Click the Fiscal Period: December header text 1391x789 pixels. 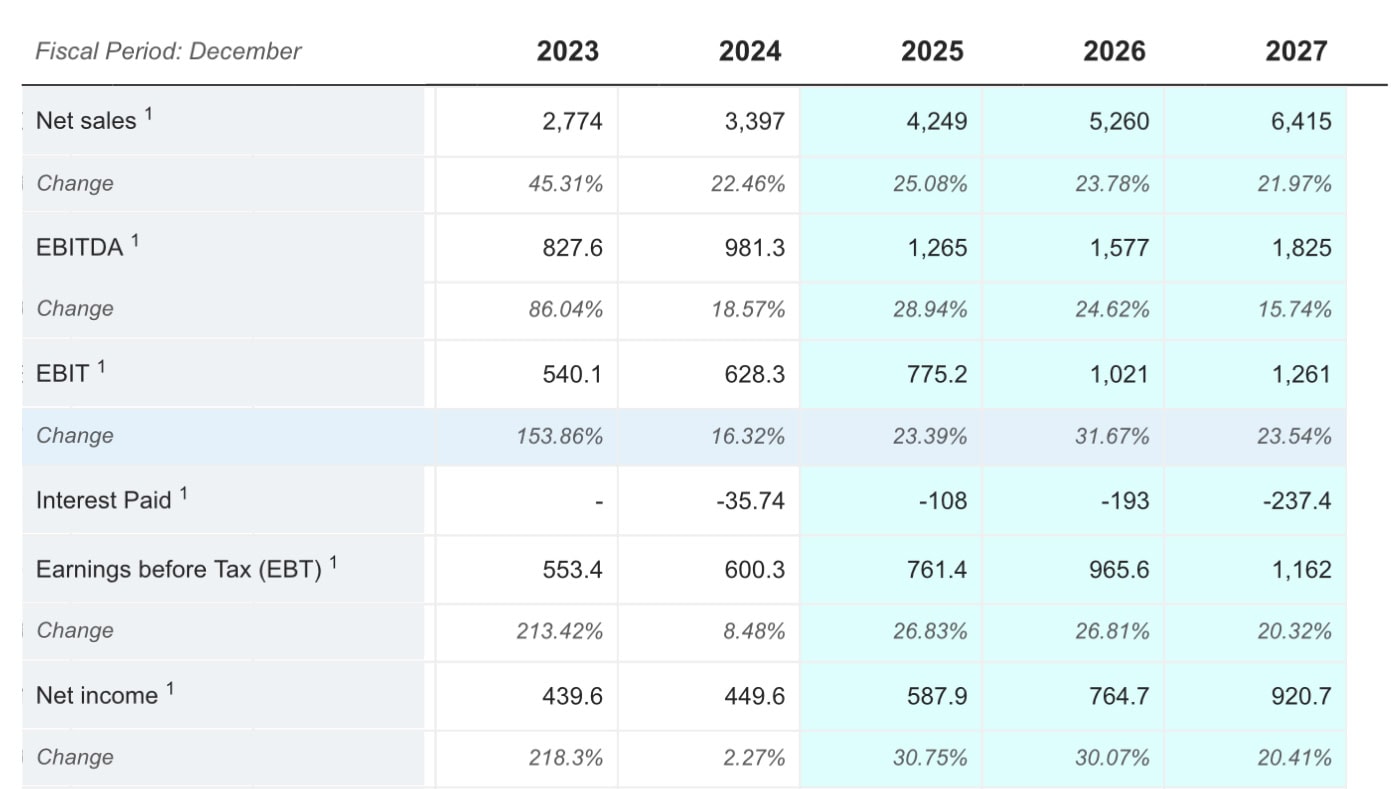click(x=168, y=51)
